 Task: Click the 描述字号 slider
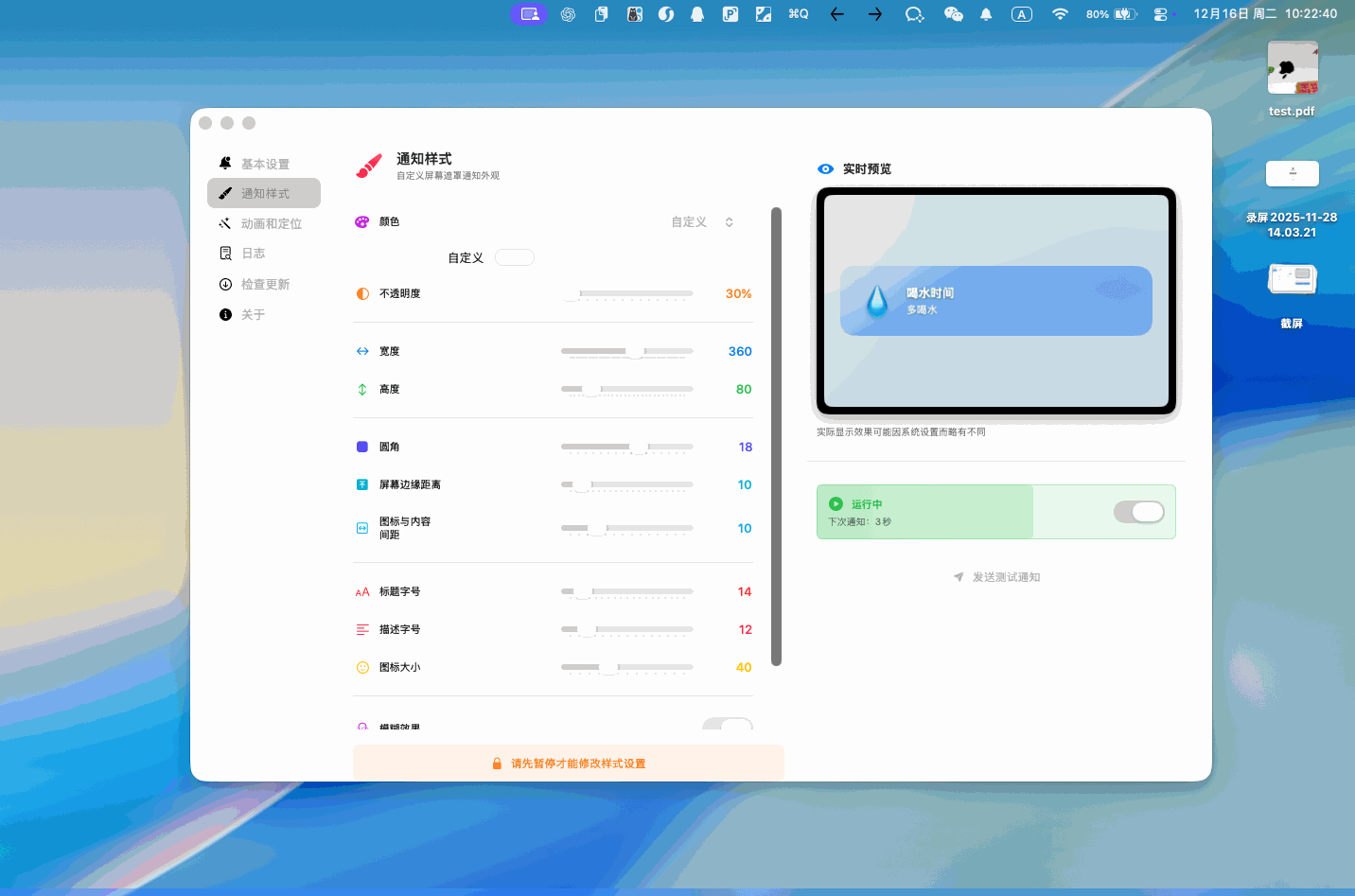point(627,629)
